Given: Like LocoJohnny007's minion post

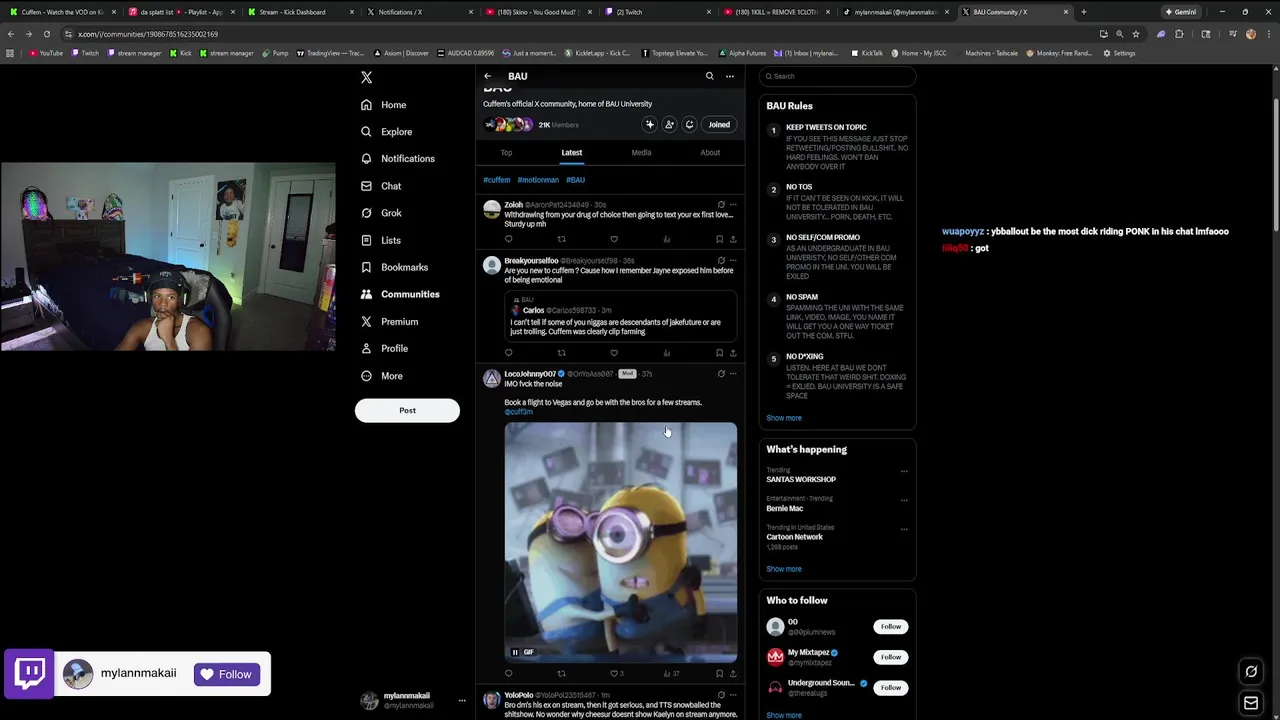Looking at the screenshot, I should tap(614, 674).
